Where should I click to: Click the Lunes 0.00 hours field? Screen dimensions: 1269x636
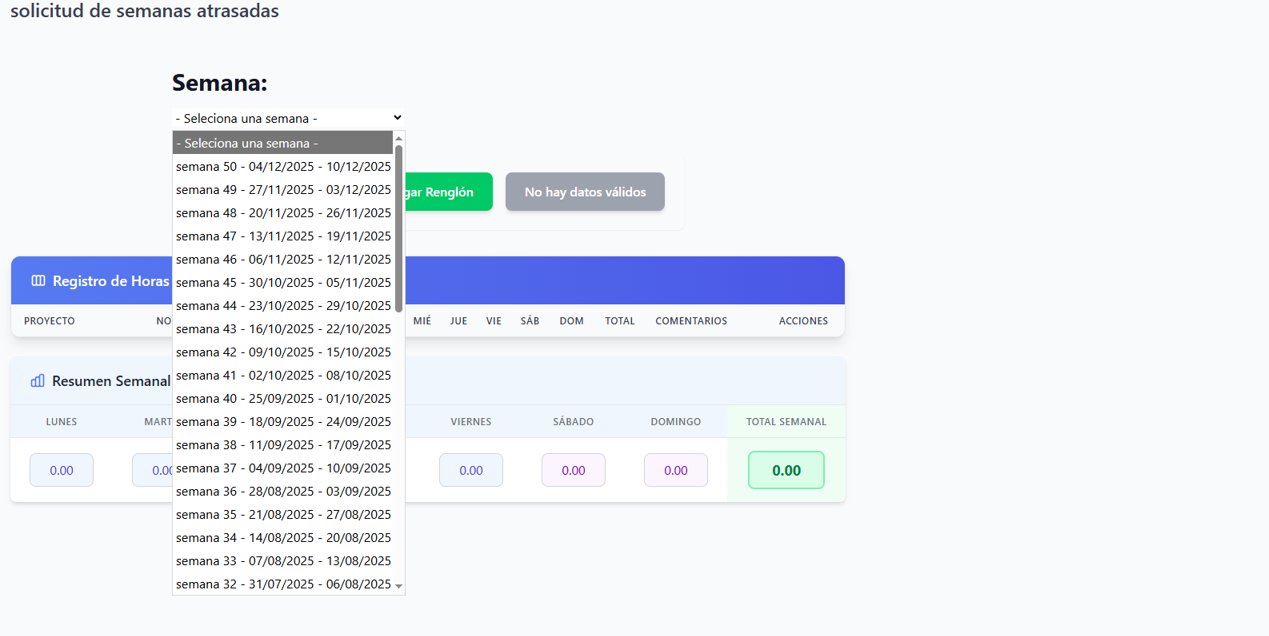pos(61,470)
